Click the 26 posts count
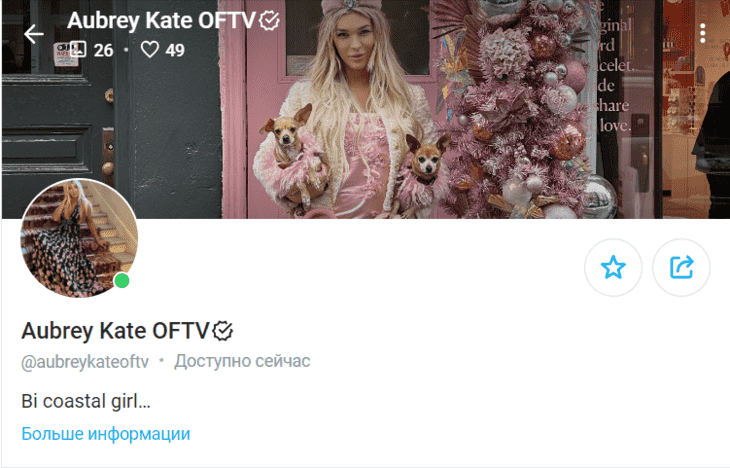This screenshot has height=468, width=730. coord(103,50)
